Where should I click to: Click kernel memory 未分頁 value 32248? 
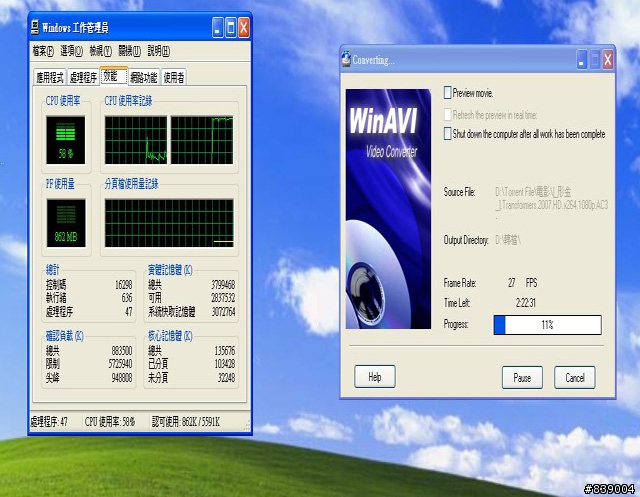pyautogui.click(x=227, y=378)
